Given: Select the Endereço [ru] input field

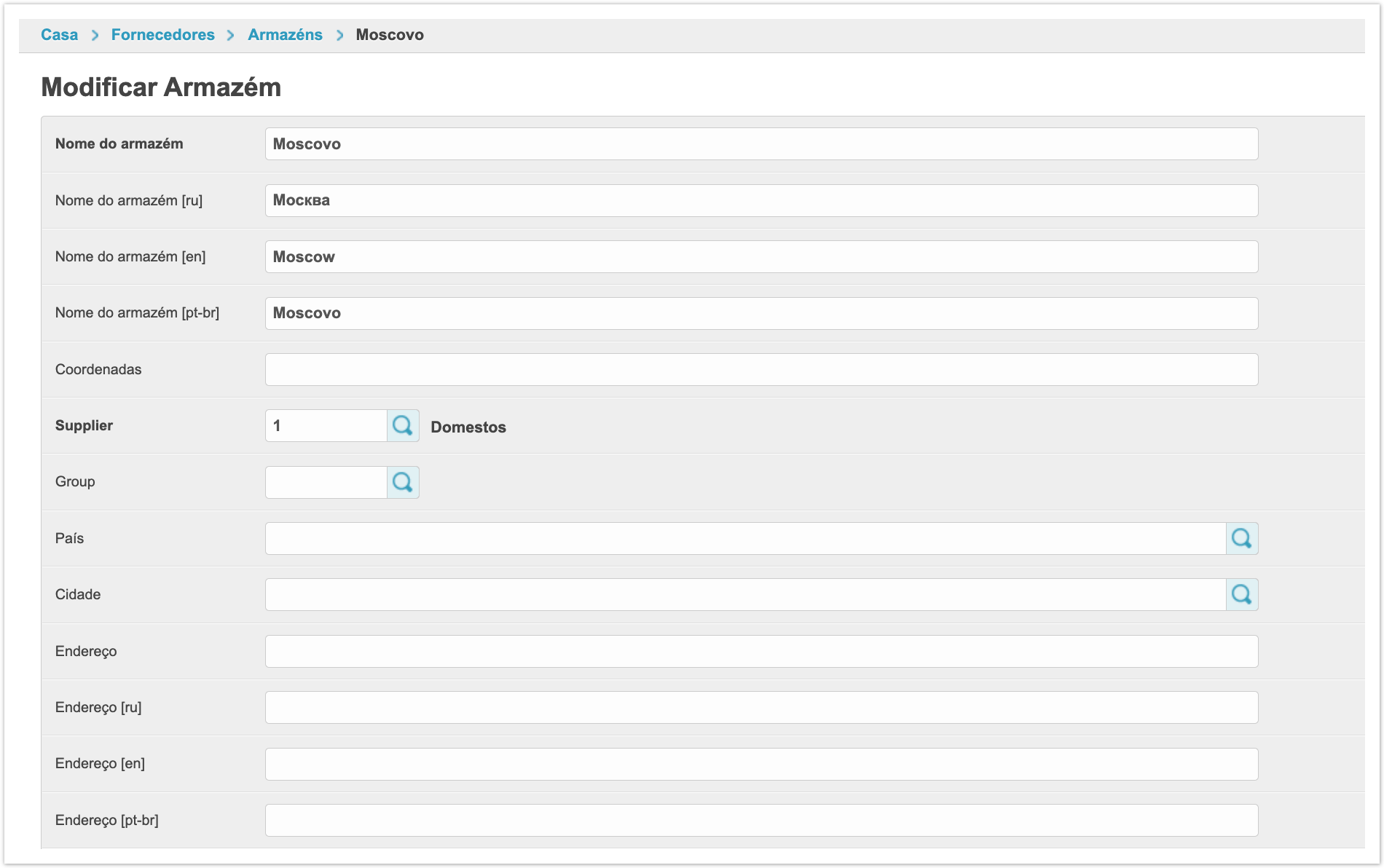Looking at the screenshot, I should 761,708.
